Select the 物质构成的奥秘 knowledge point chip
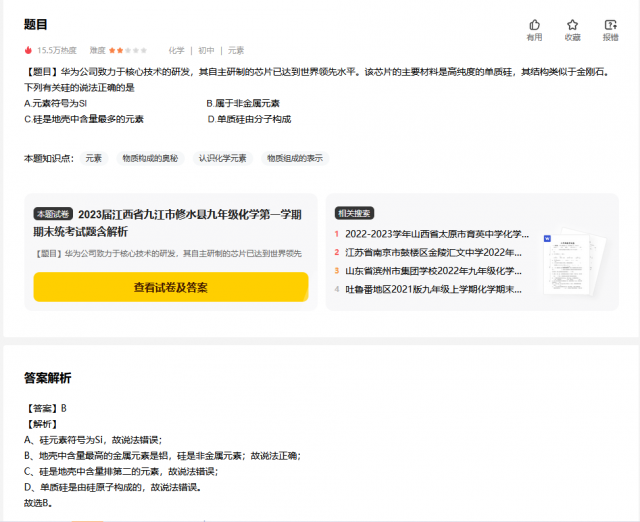 (x=150, y=158)
